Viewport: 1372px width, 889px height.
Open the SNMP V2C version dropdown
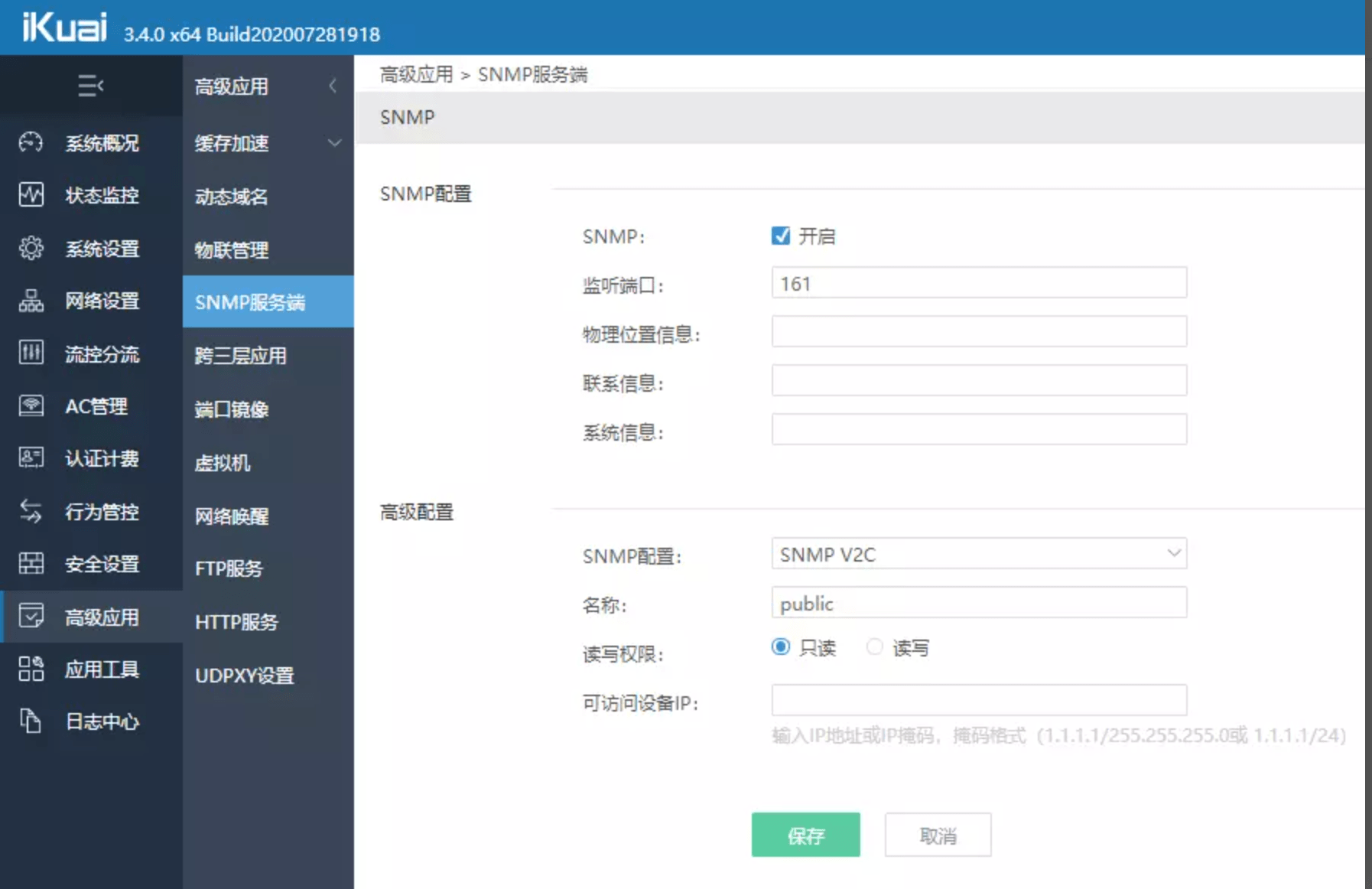(1175, 553)
